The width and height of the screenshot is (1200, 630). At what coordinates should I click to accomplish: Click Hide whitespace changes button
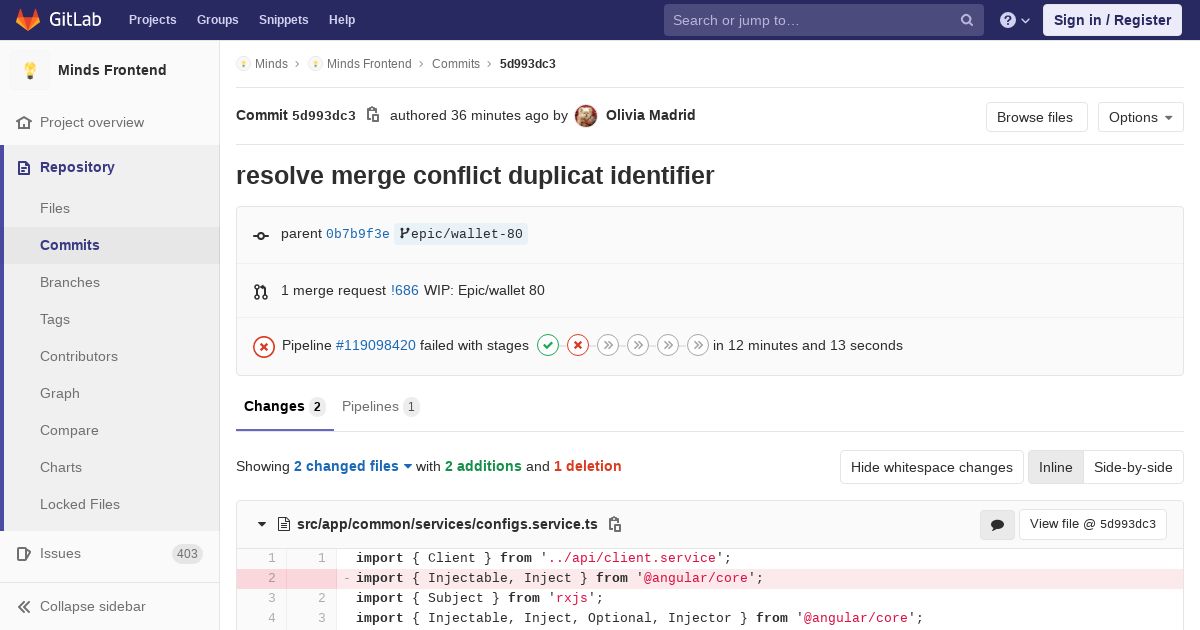pyautogui.click(x=931, y=467)
